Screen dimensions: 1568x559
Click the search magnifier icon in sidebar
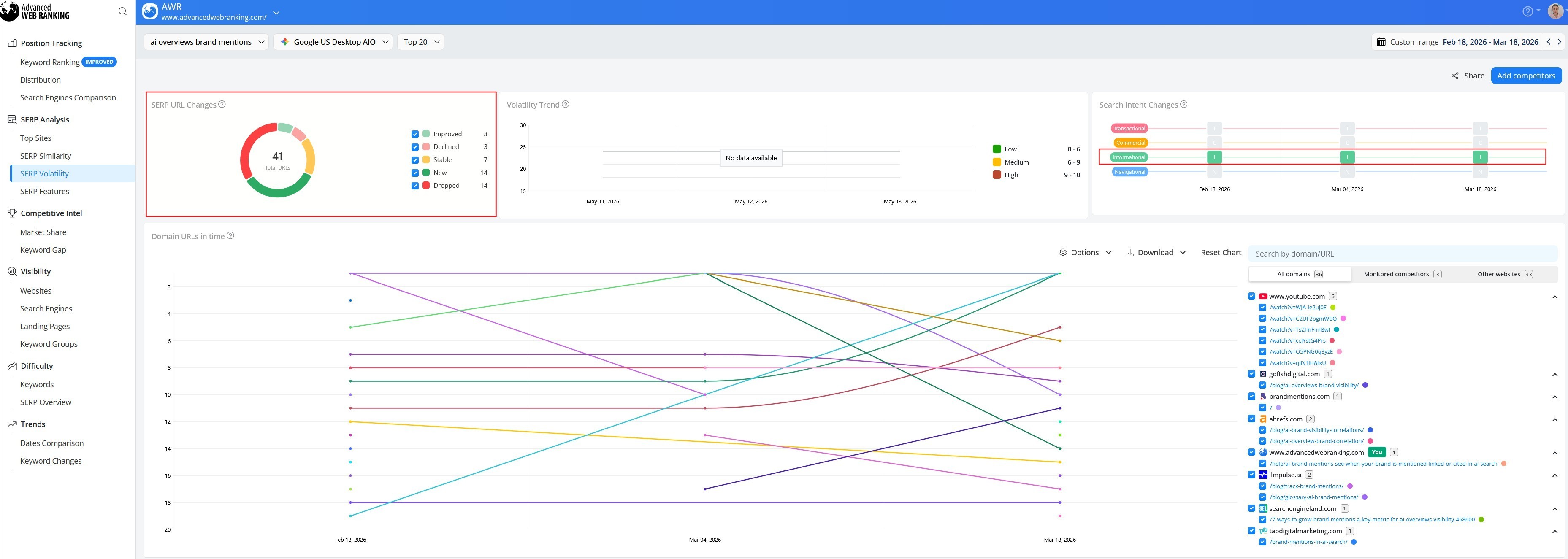coord(122,11)
